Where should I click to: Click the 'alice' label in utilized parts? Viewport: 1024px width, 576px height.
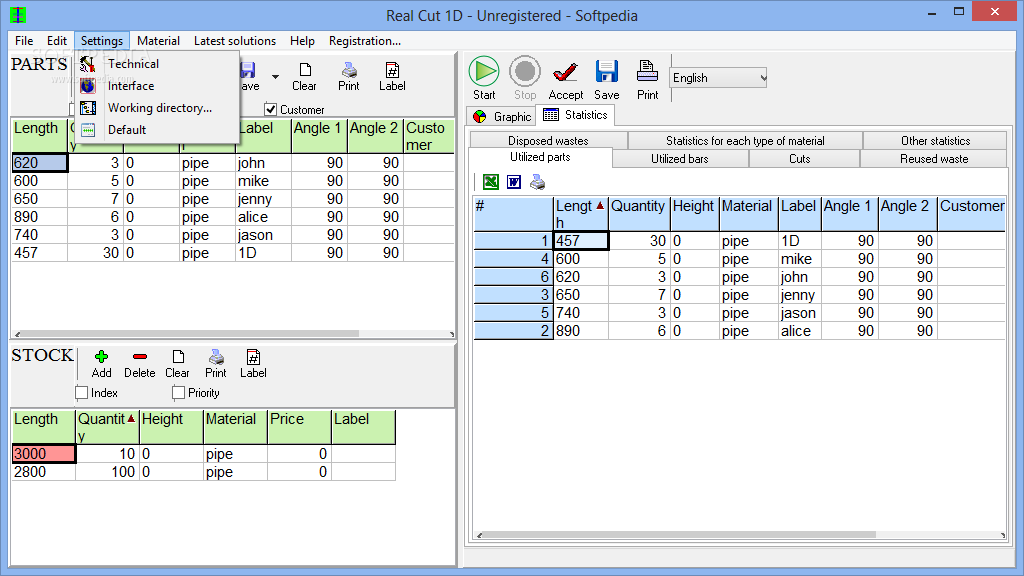pos(799,331)
